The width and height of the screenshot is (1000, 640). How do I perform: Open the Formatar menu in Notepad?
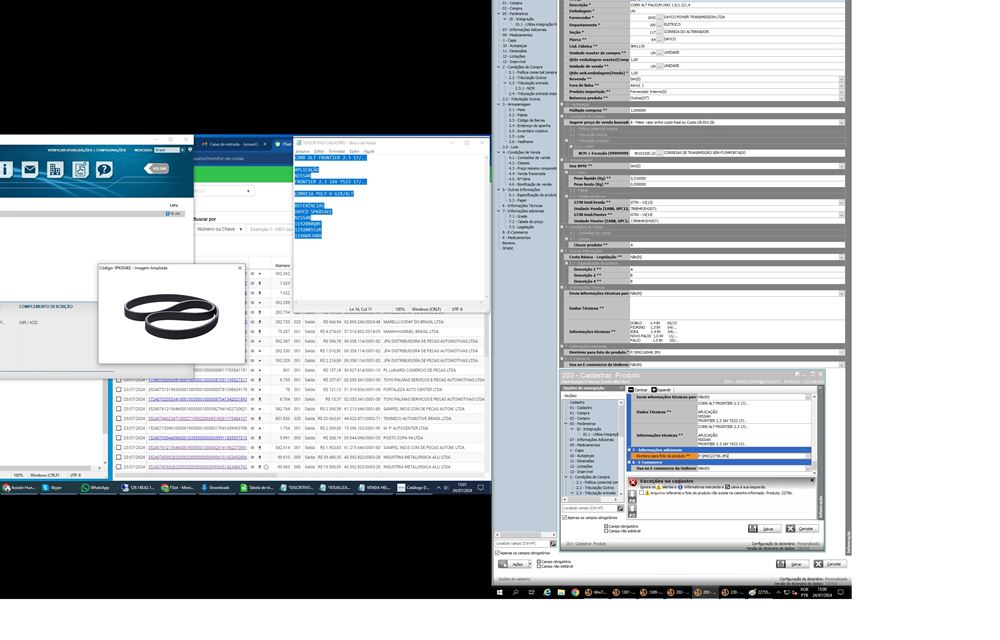point(336,151)
